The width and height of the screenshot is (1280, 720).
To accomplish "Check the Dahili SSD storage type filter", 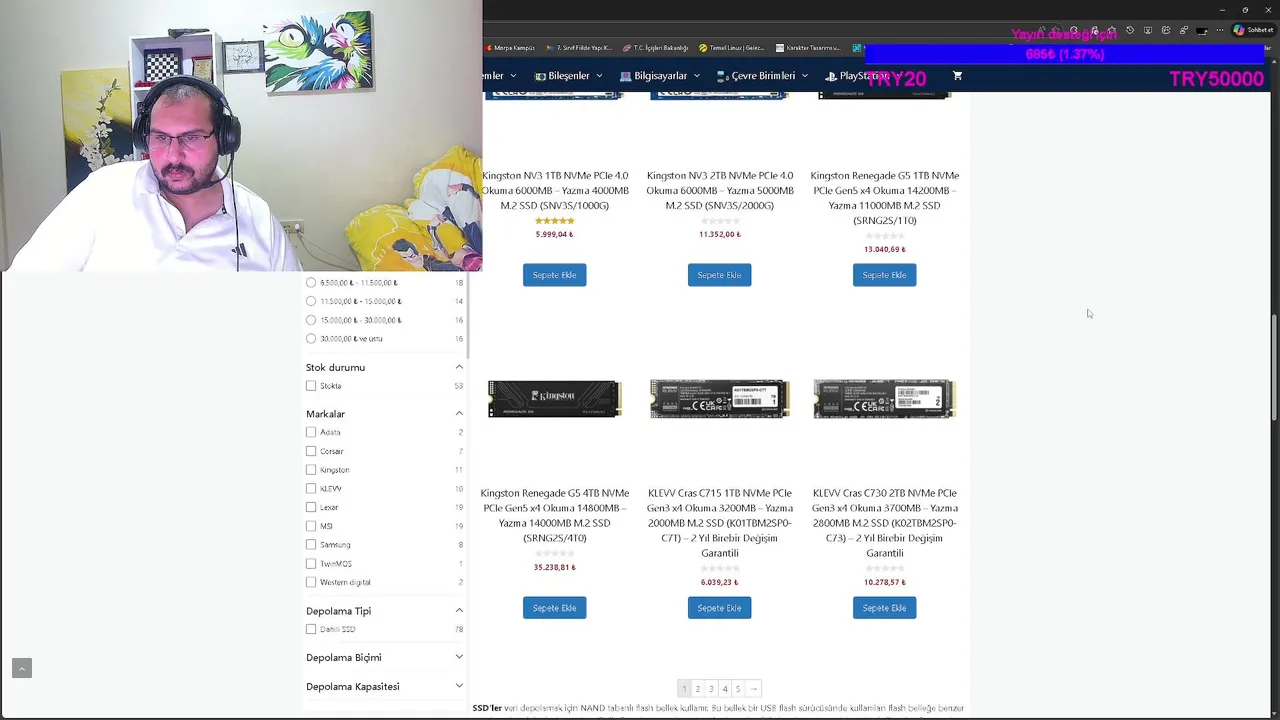I will point(311,629).
